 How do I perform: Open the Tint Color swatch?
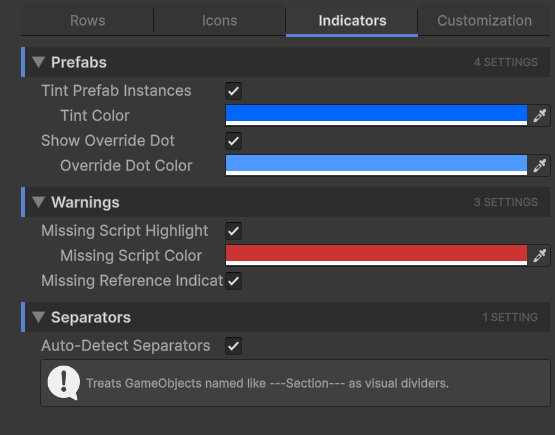pyautogui.click(x=376, y=115)
